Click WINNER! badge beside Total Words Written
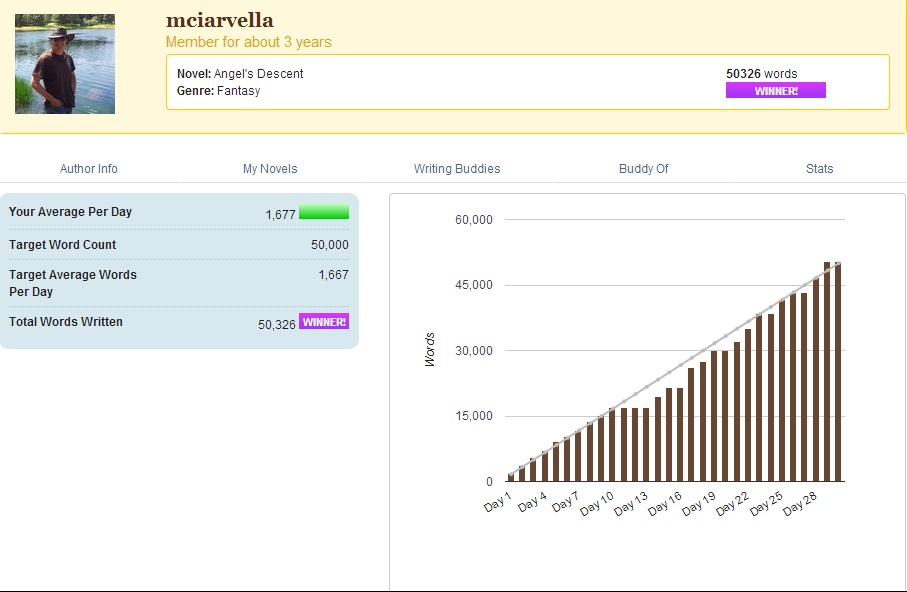The width and height of the screenshot is (907, 592). point(324,322)
